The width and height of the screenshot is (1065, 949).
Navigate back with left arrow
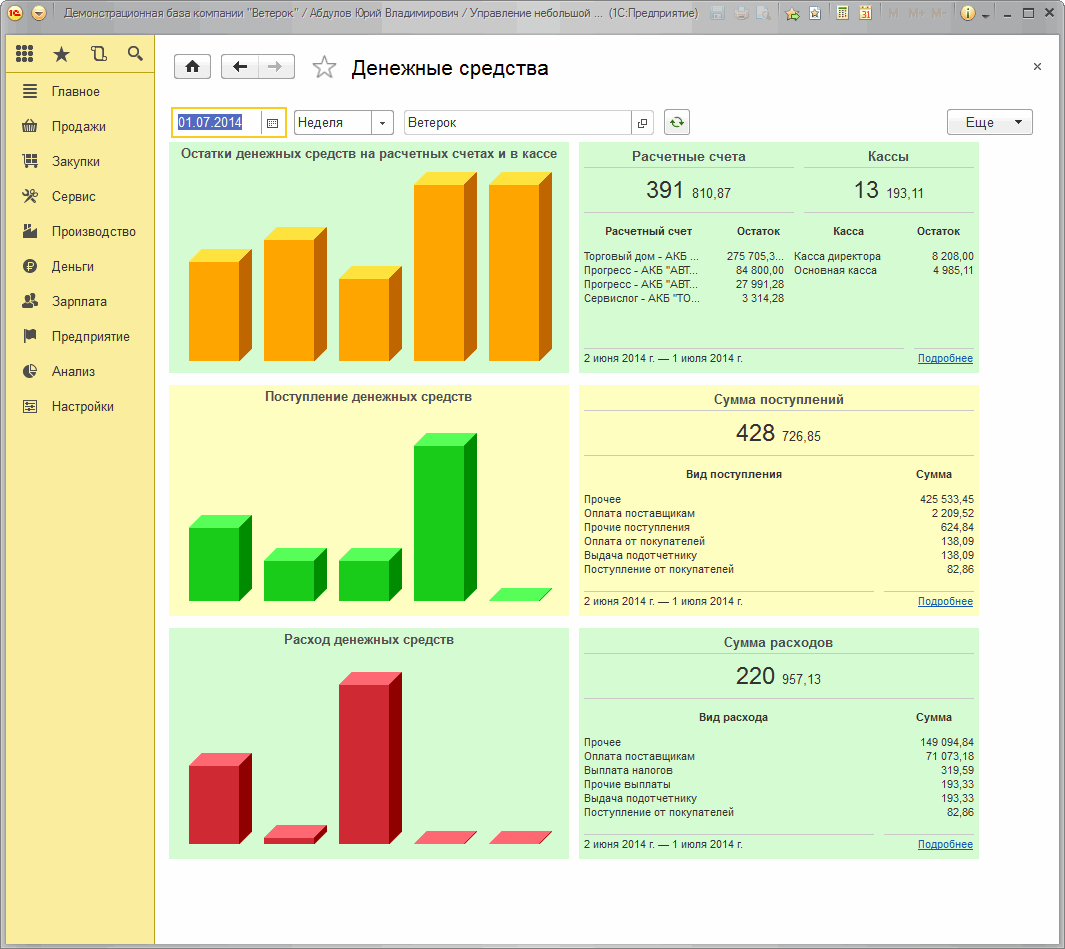coord(240,67)
